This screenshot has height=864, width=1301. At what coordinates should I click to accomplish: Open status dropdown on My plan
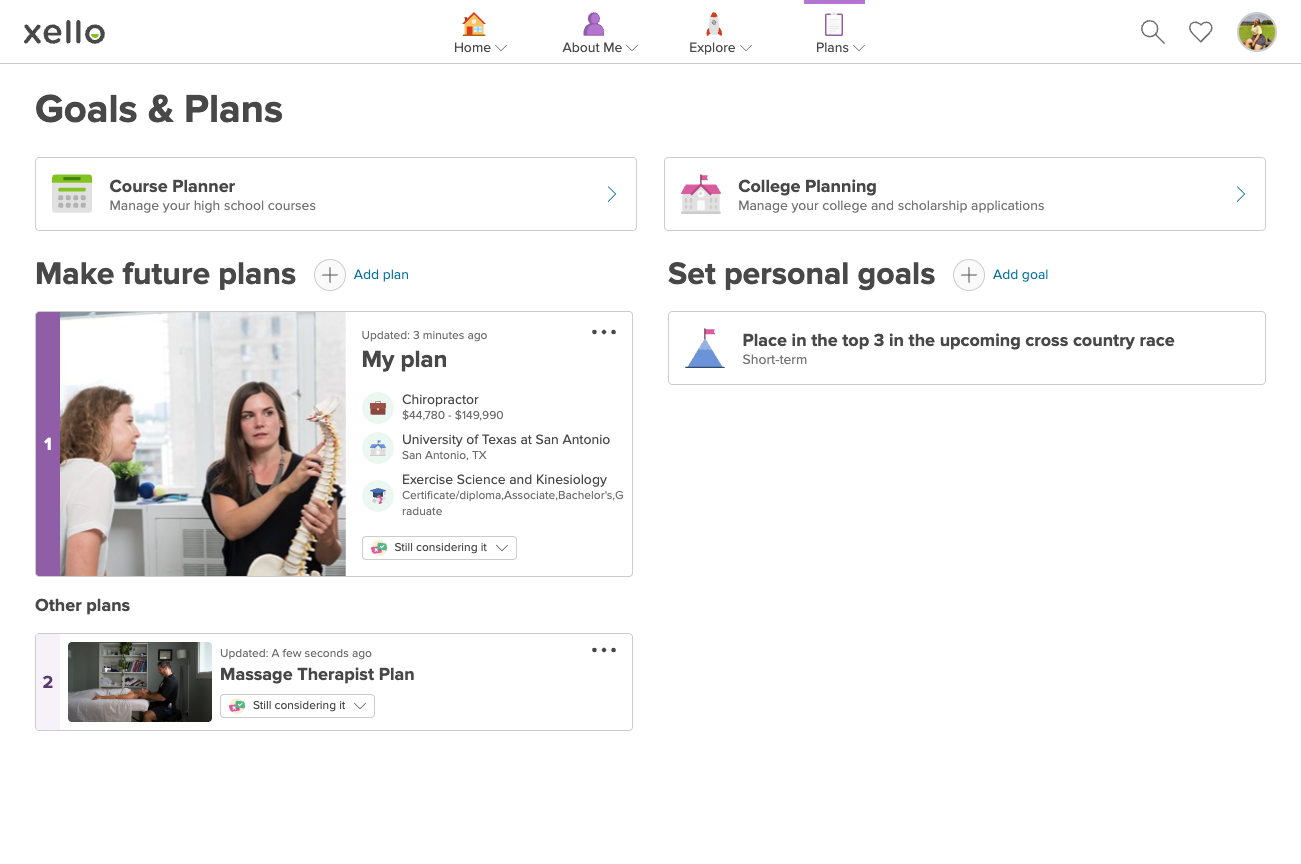(439, 548)
